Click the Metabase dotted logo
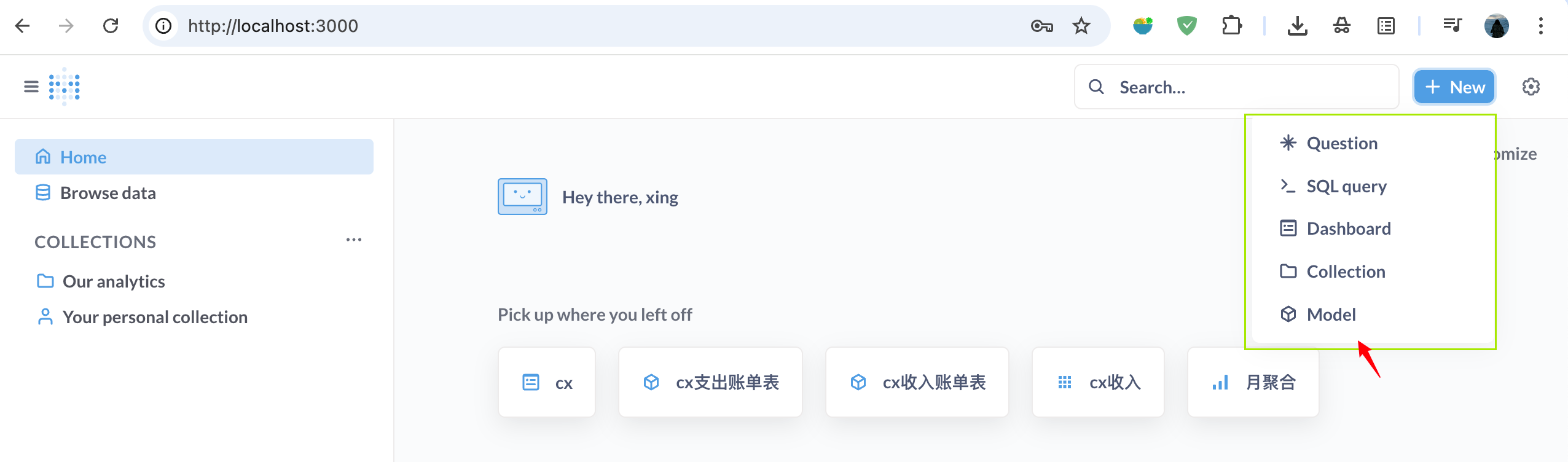 point(65,87)
